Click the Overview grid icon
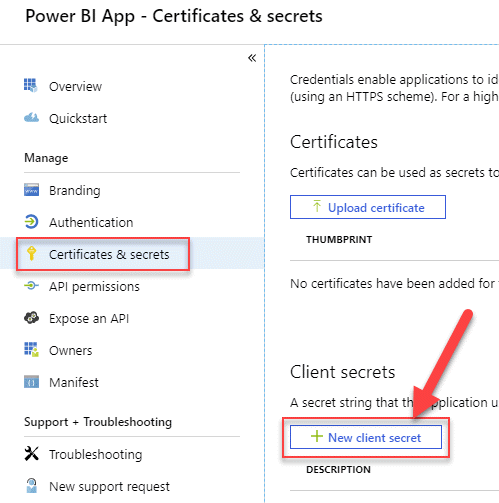The height and width of the screenshot is (503, 499). click(x=31, y=85)
